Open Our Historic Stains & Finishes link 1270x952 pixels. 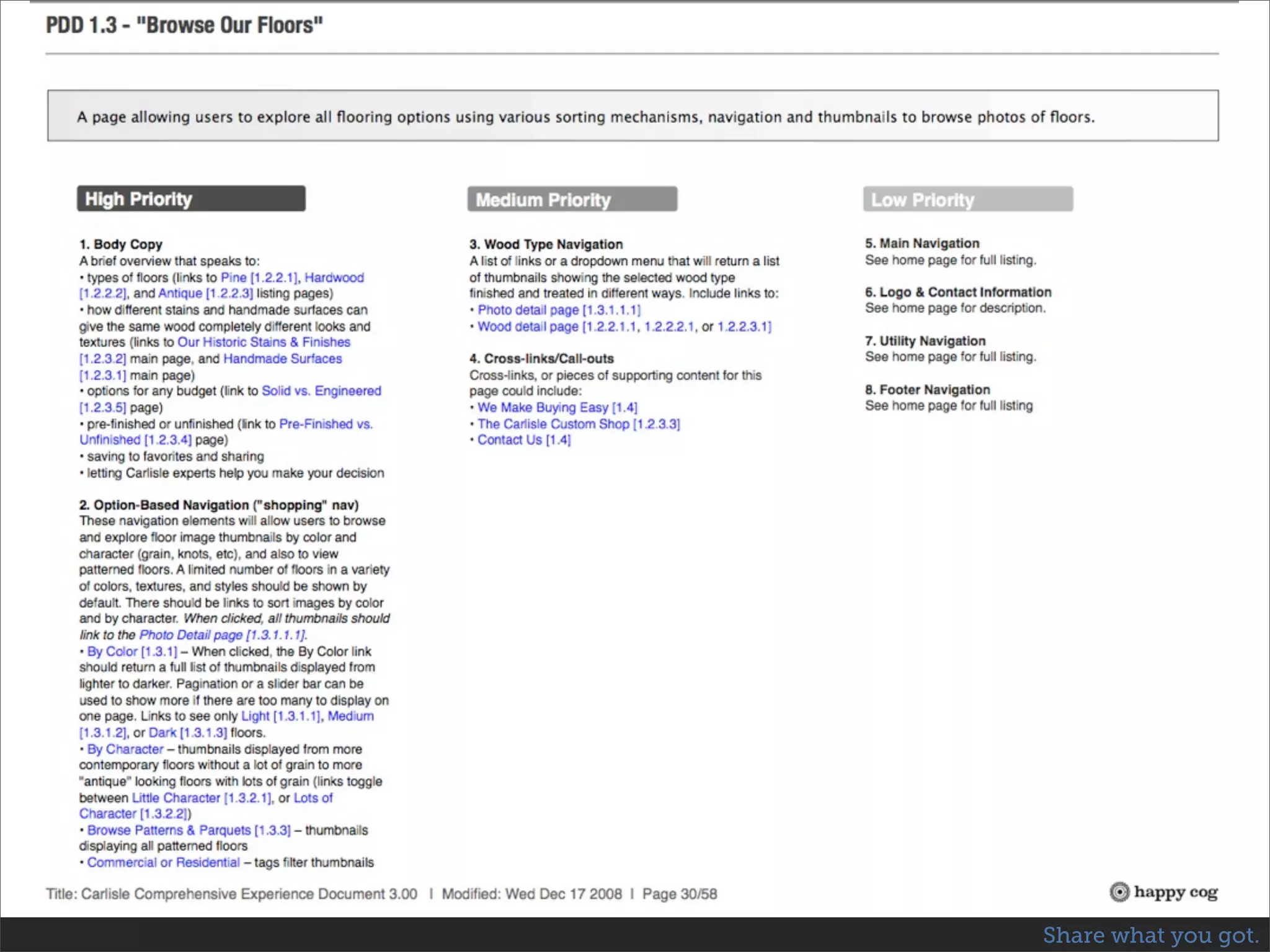point(264,342)
